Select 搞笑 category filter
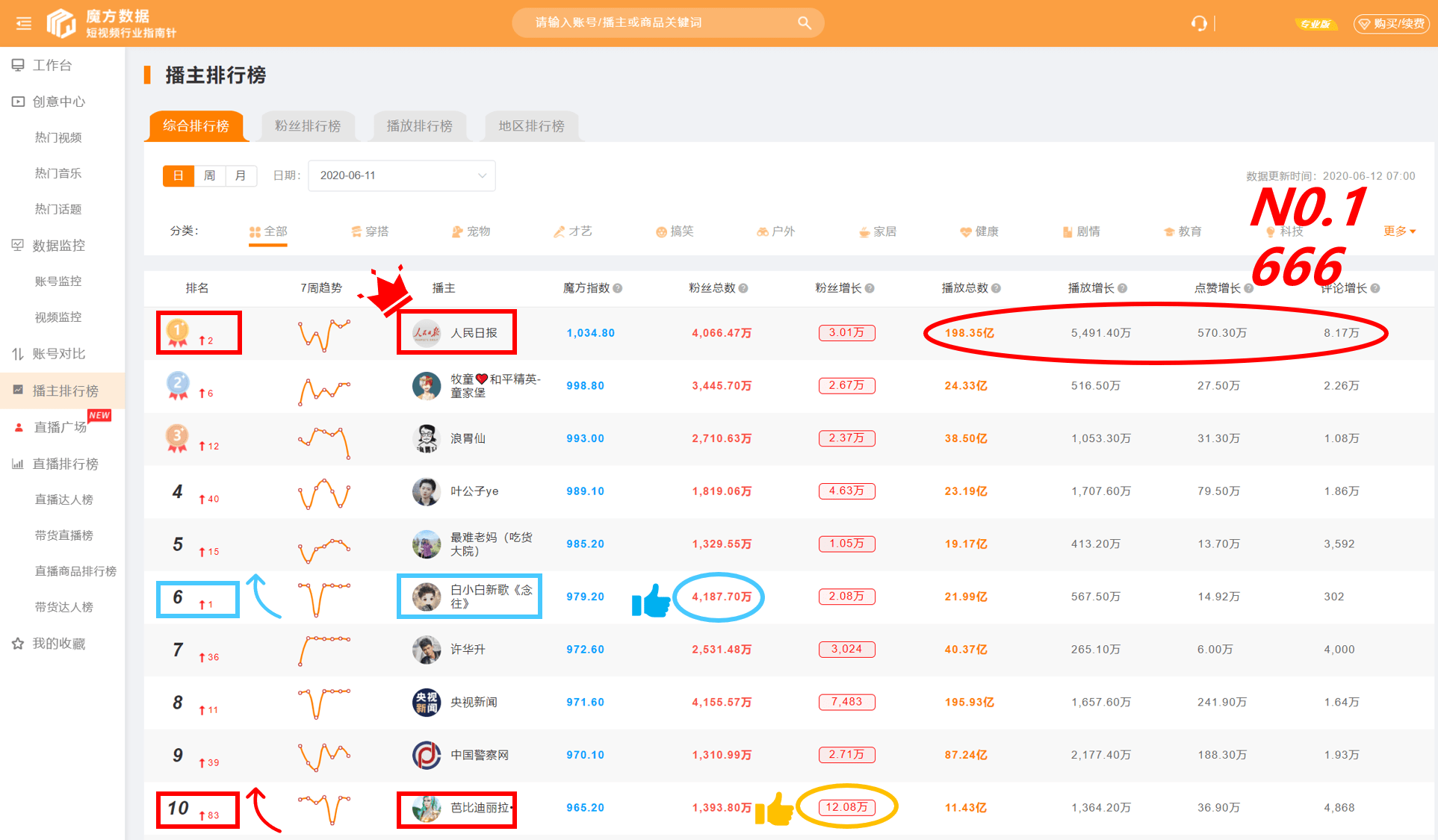This screenshot has width=1438, height=840. point(675,231)
